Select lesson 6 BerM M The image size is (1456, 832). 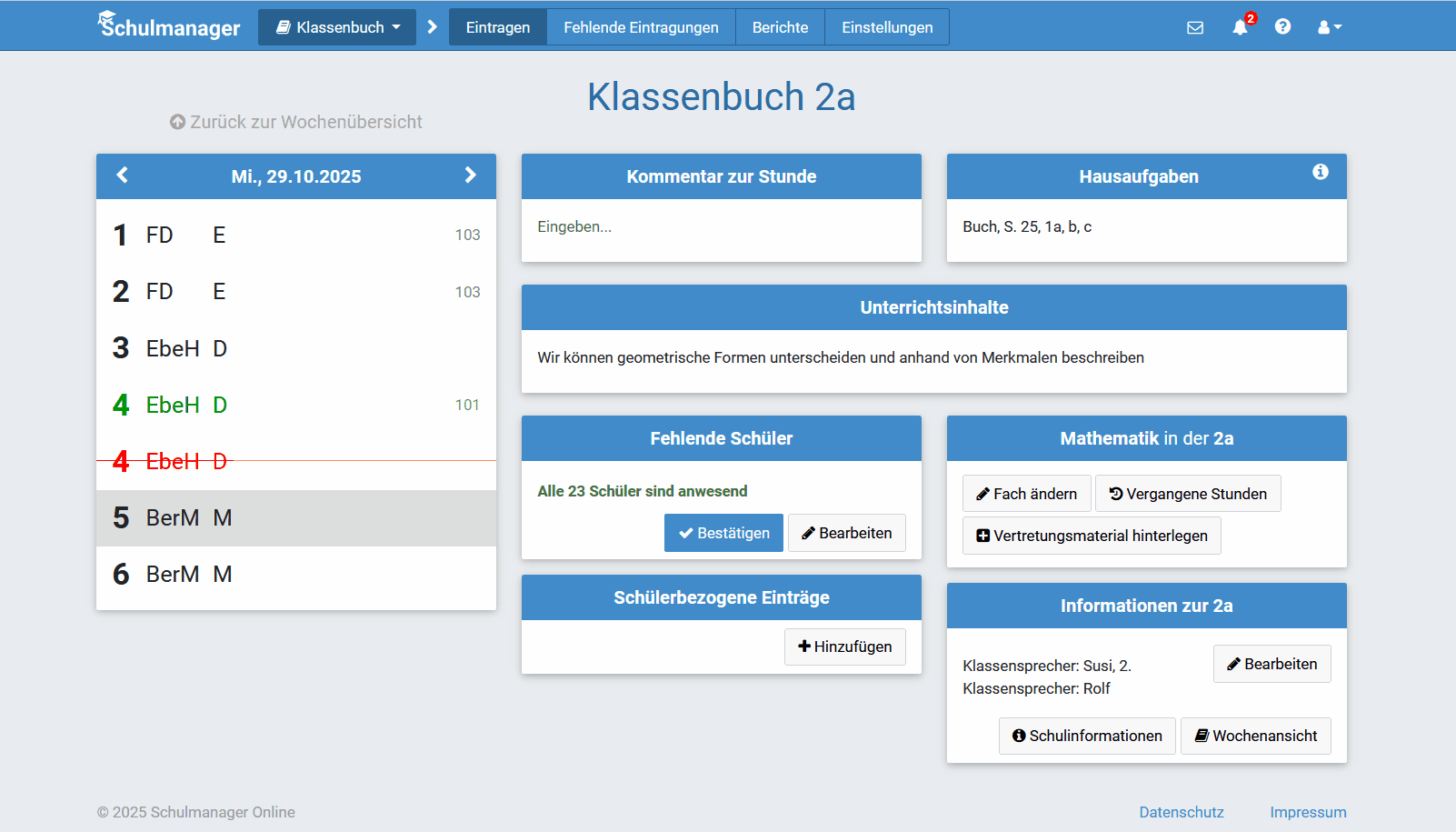click(x=295, y=575)
